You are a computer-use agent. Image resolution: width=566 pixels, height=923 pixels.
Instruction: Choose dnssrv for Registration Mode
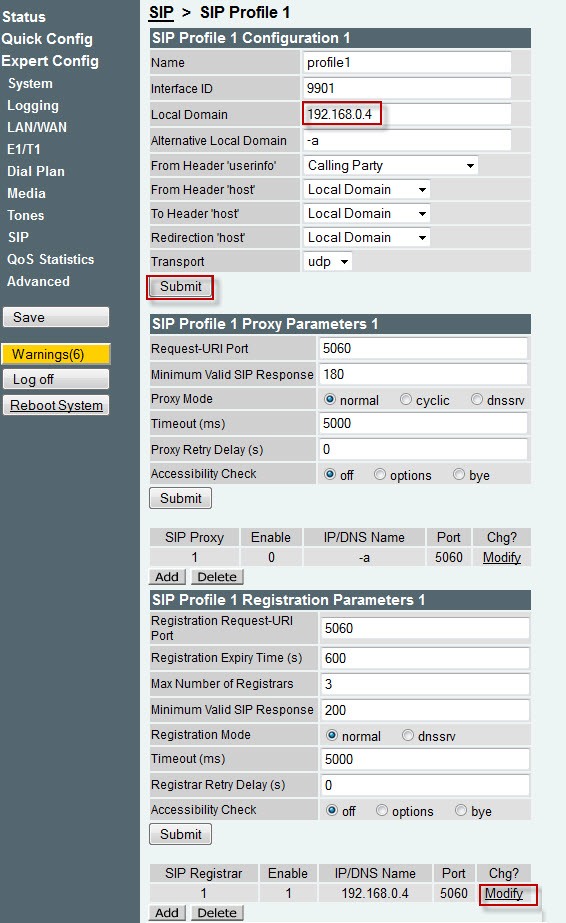click(408, 735)
